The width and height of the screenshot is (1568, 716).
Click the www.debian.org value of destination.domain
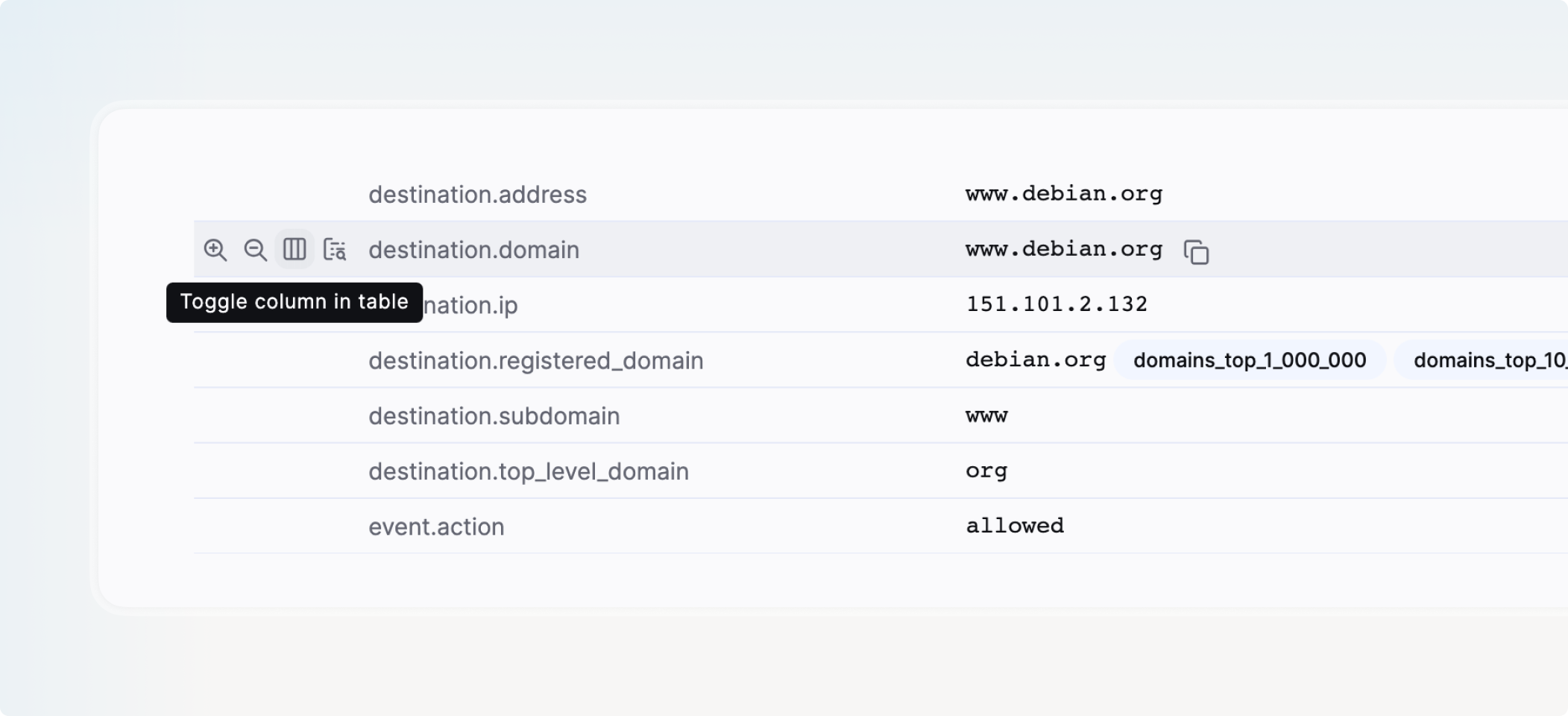1064,249
